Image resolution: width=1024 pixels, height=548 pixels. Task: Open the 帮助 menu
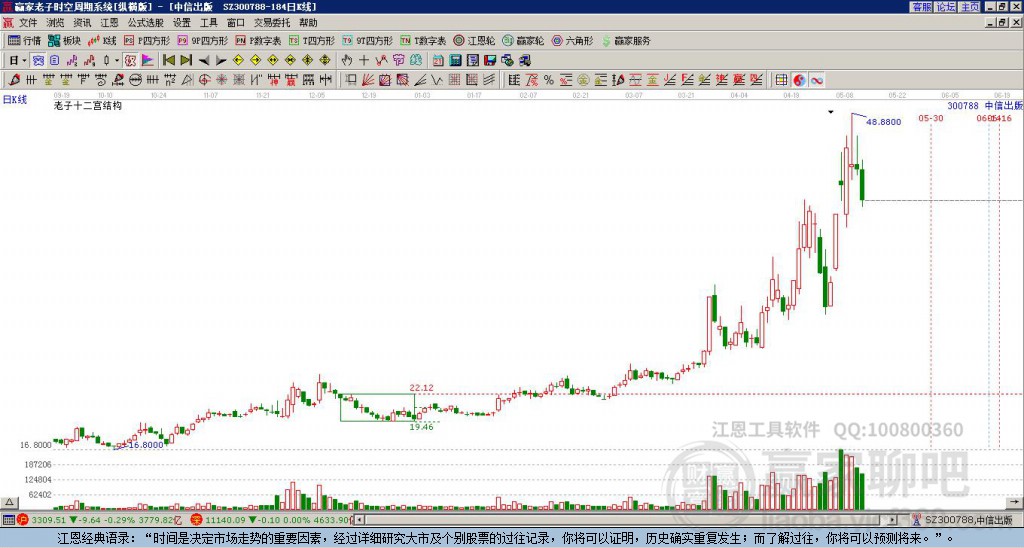[x=308, y=23]
